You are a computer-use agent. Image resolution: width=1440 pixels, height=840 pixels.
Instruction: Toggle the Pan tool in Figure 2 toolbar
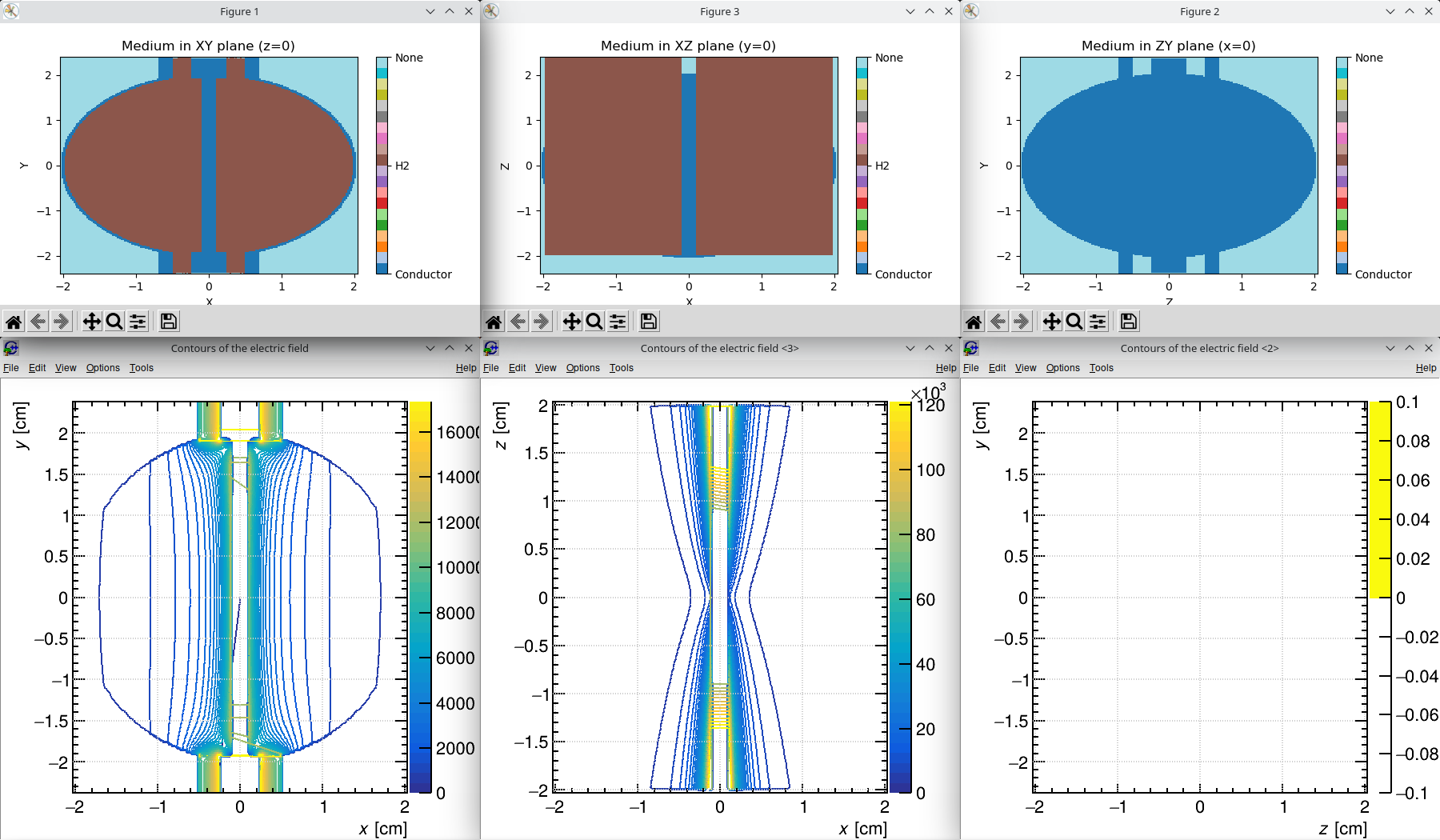click(x=1052, y=322)
